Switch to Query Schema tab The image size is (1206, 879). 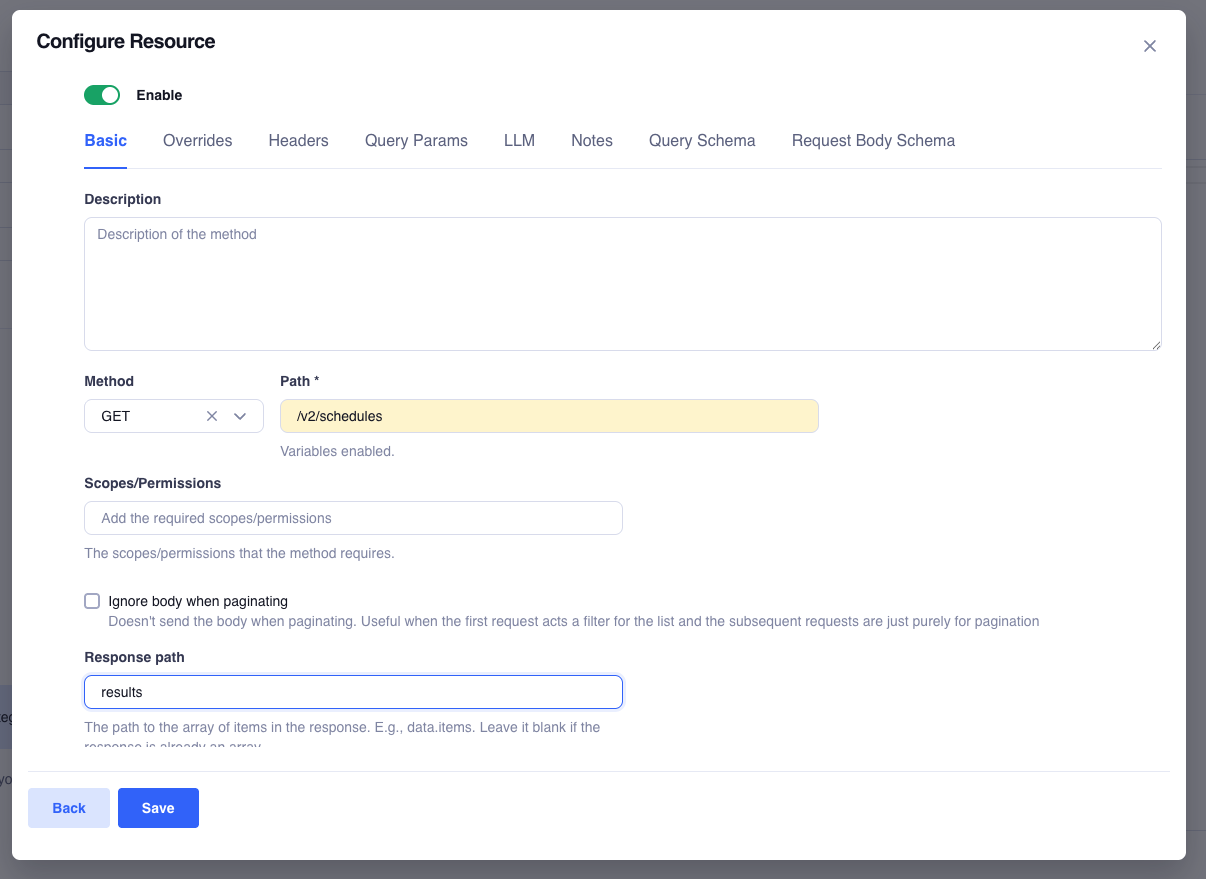[702, 141]
